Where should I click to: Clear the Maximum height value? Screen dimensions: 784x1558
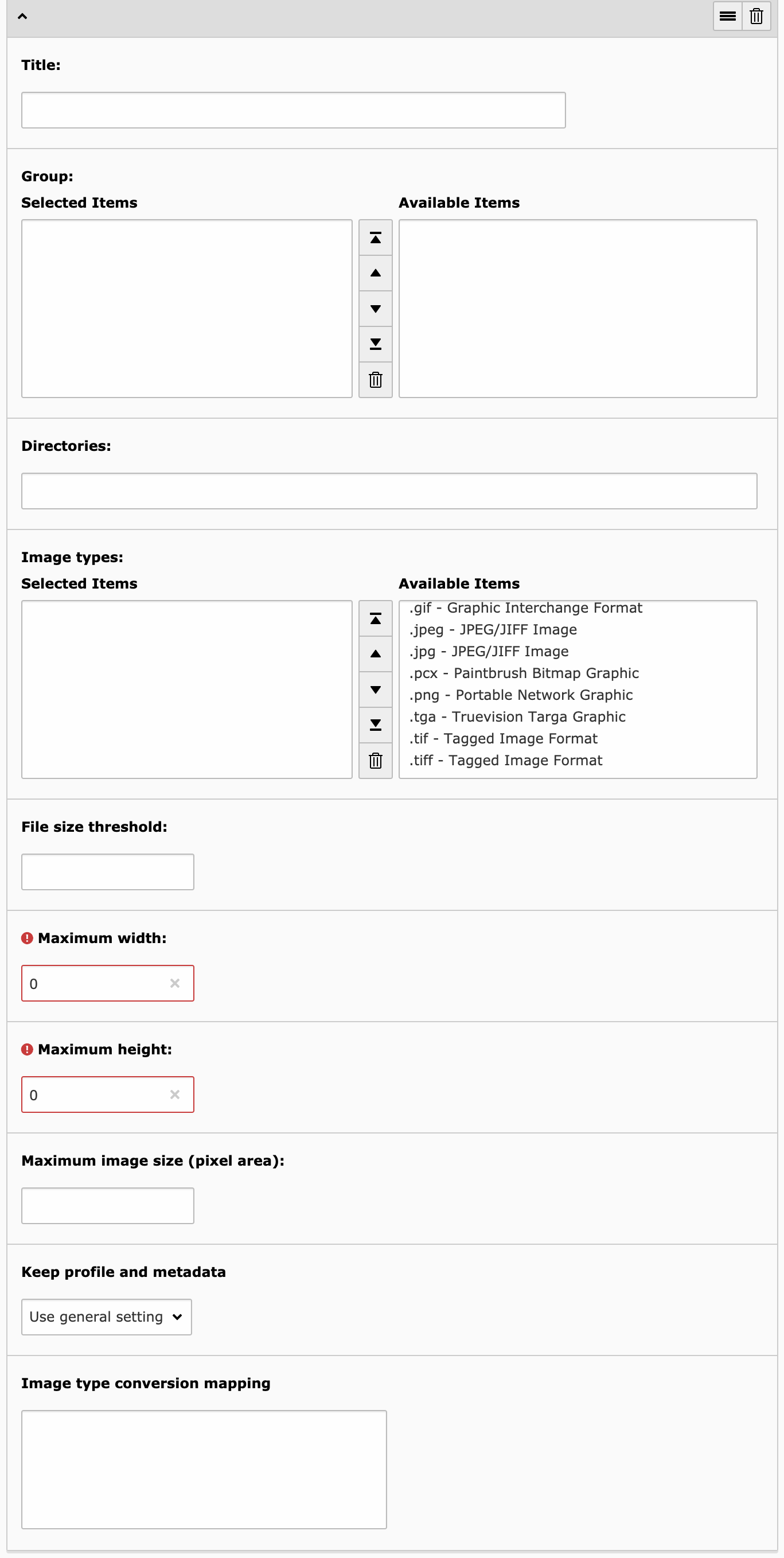pyautogui.click(x=175, y=1094)
